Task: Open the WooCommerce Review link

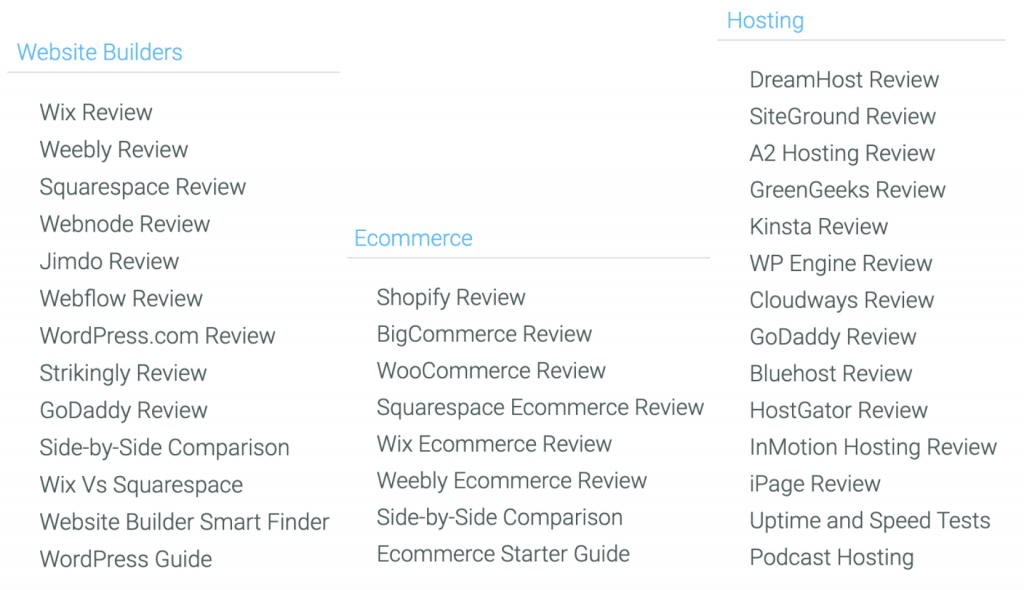Action: pyautogui.click(x=491, y=370)
